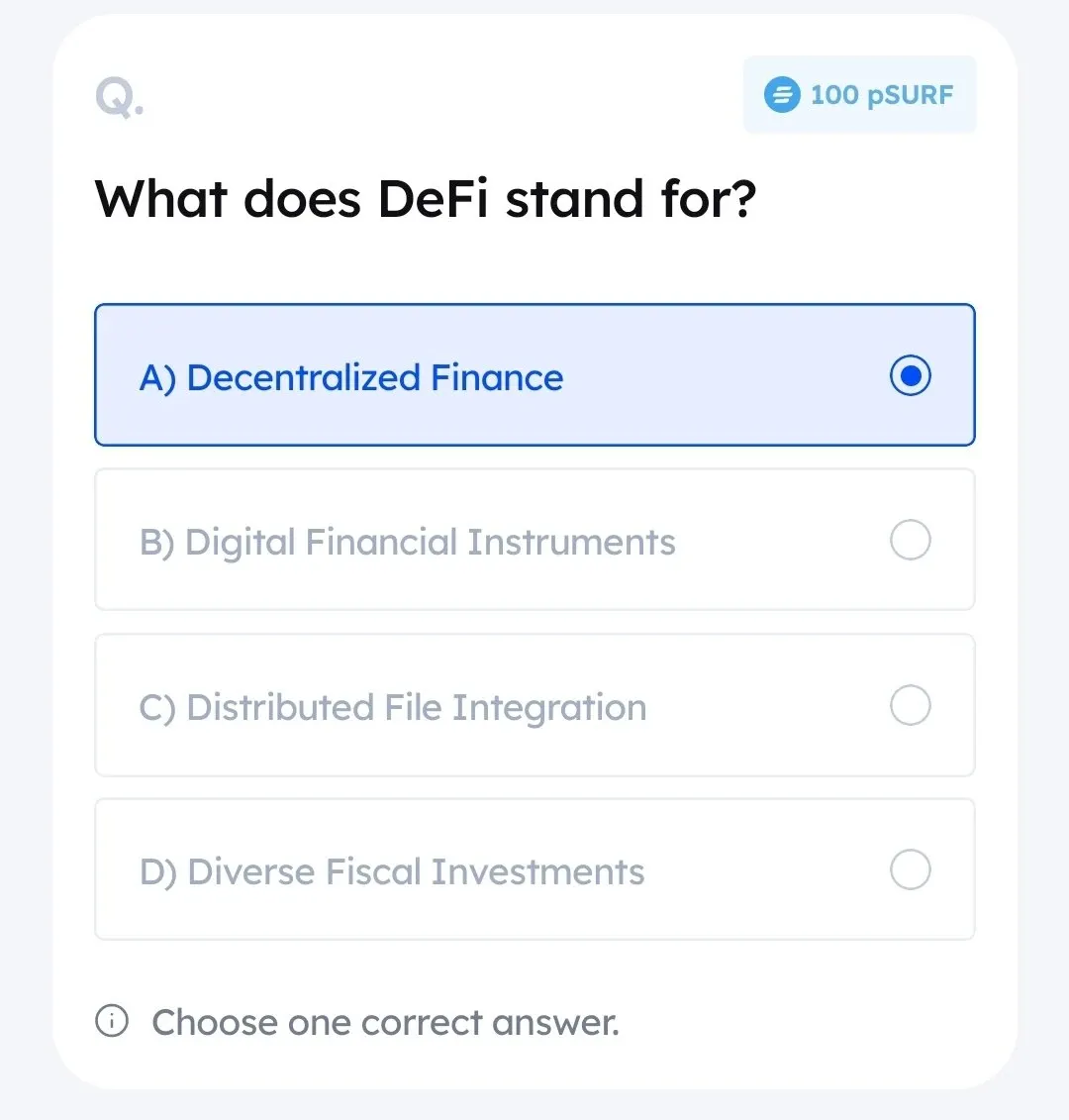Viewport: 1069px width, 1120px height.
Task: Click the highlighted blue answer card
Action: click(534, 375)
